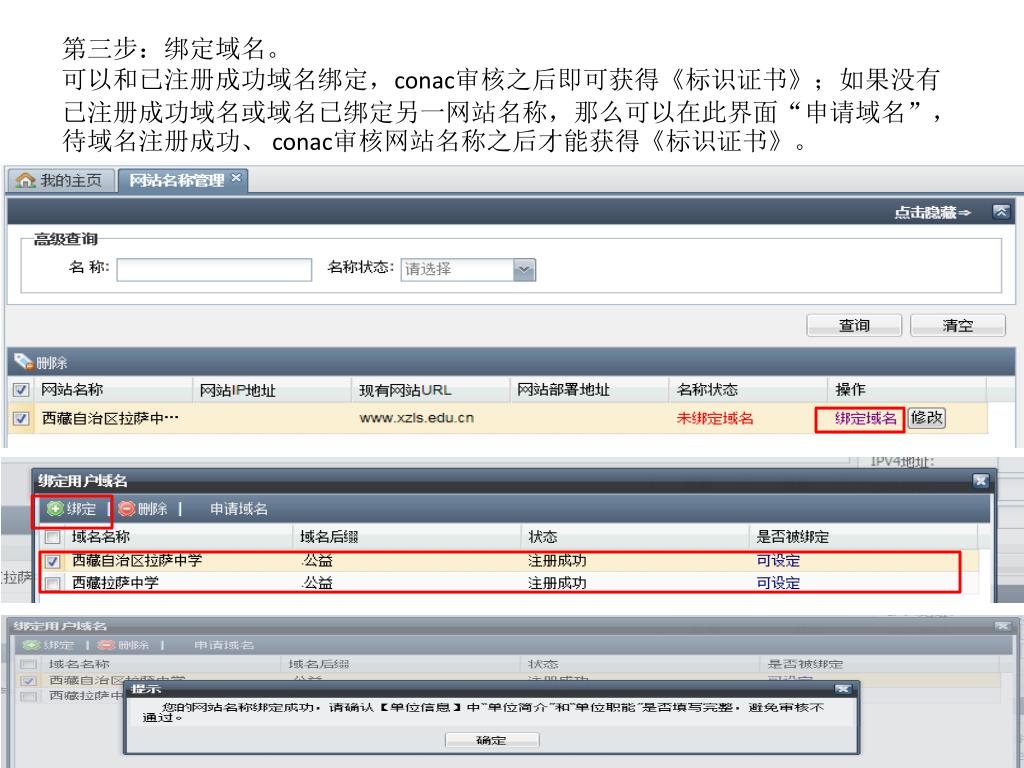Click the green 绑定 icon outlined in red

(55, 509)
